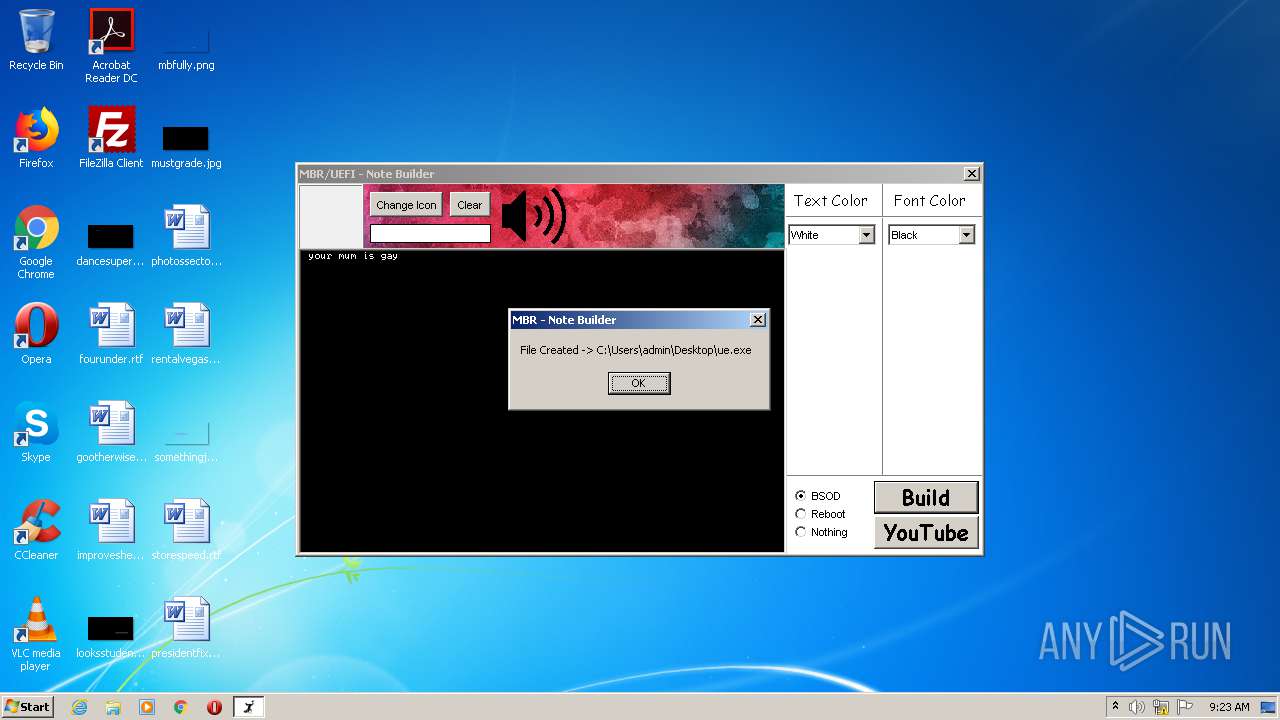The image size is (1280, 720).
Task: Open the VLC media player shortcut
Action: point(36,634)
